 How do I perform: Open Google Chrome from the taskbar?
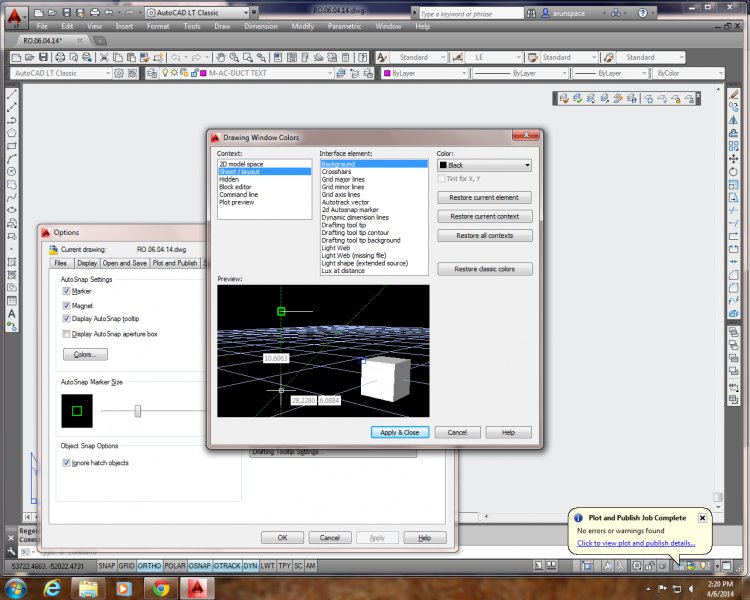point(160,586)
